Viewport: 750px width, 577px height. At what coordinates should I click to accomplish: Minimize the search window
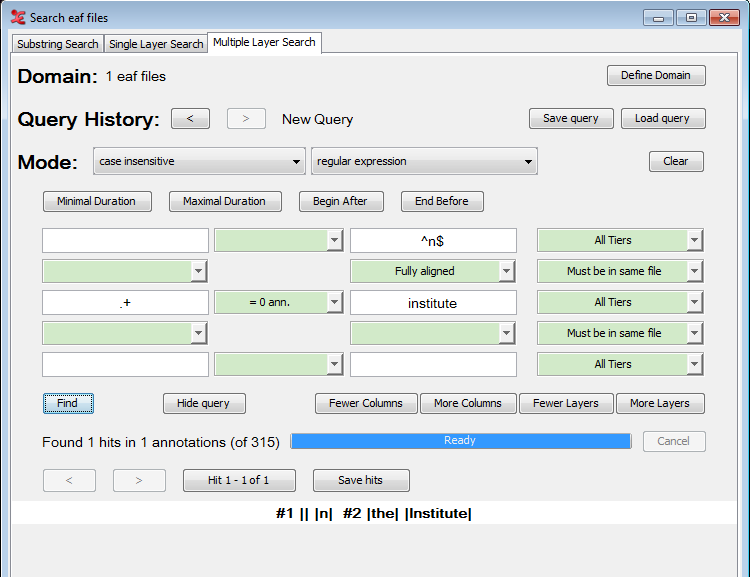pyautogui.click(x=658, y=17)
